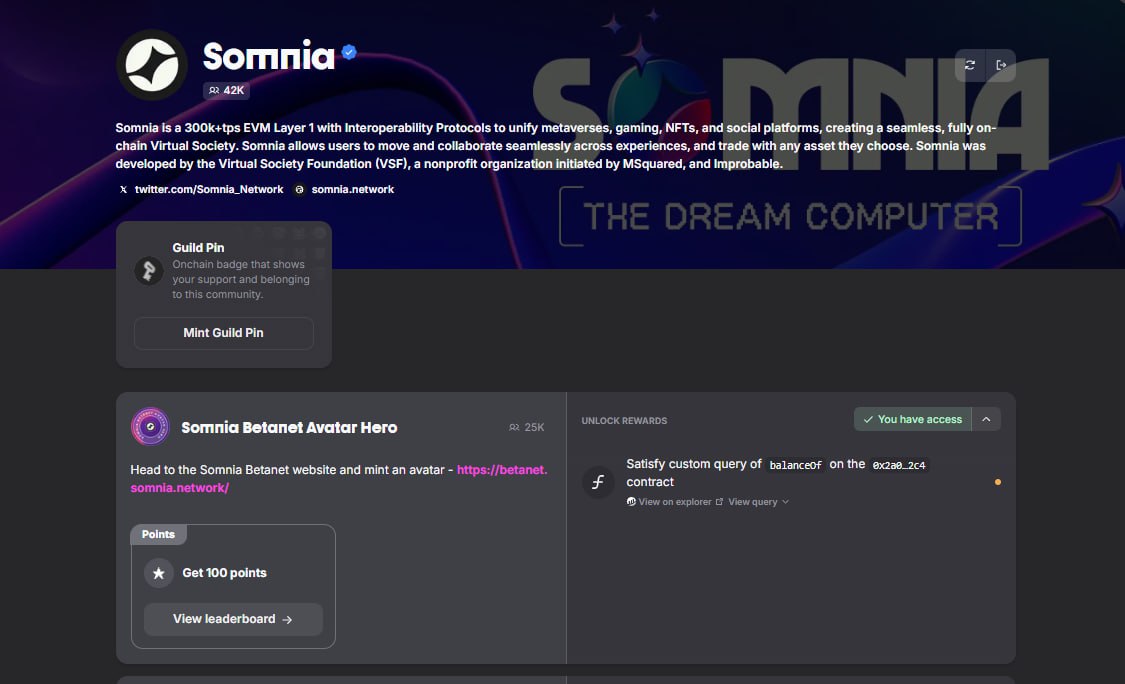Open the twitter.com/Somnia_Network link
This screenshot has width=1125, height=684.
(x=201, y=189)
